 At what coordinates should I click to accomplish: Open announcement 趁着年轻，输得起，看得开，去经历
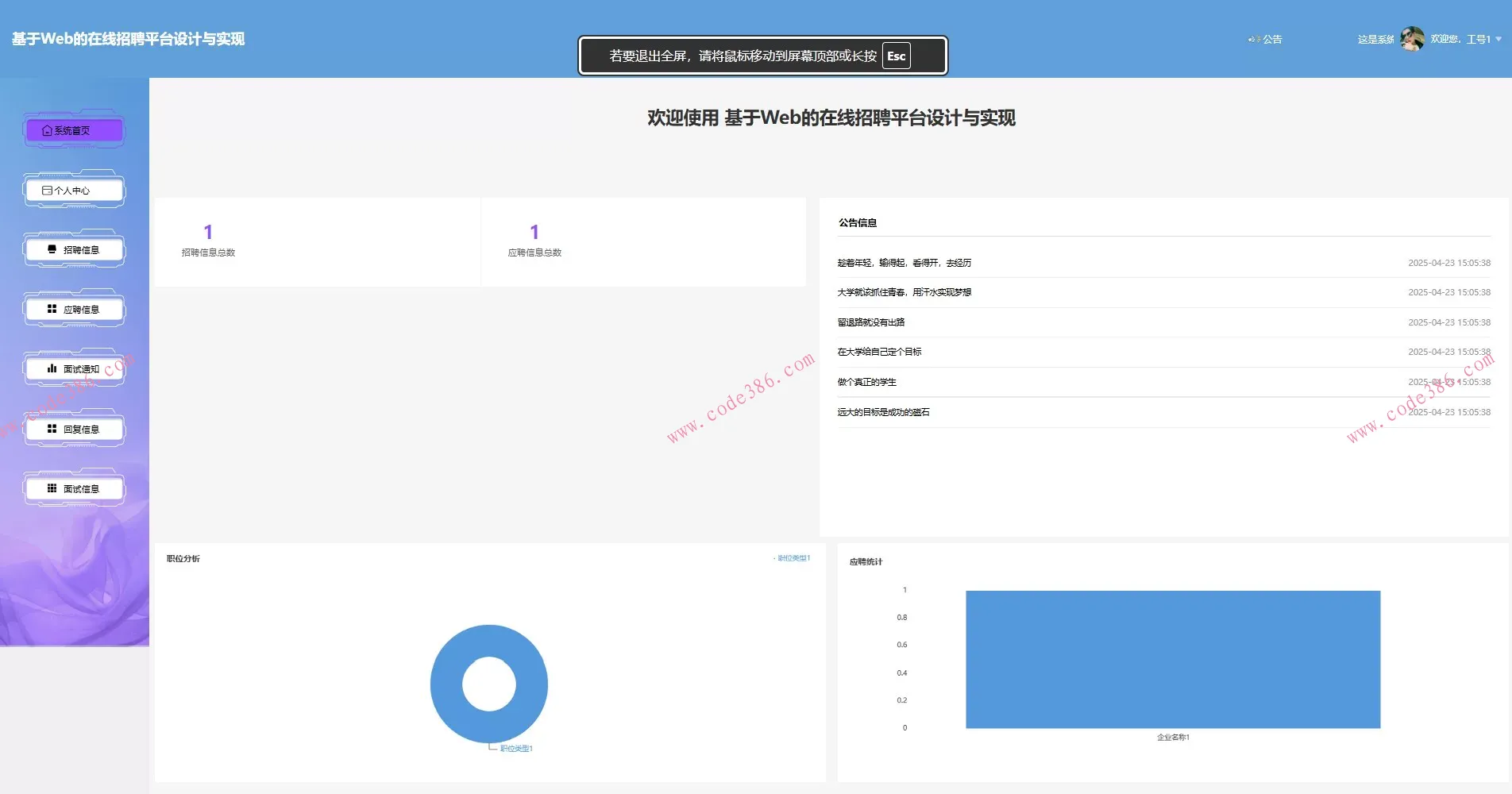[904, 263]
